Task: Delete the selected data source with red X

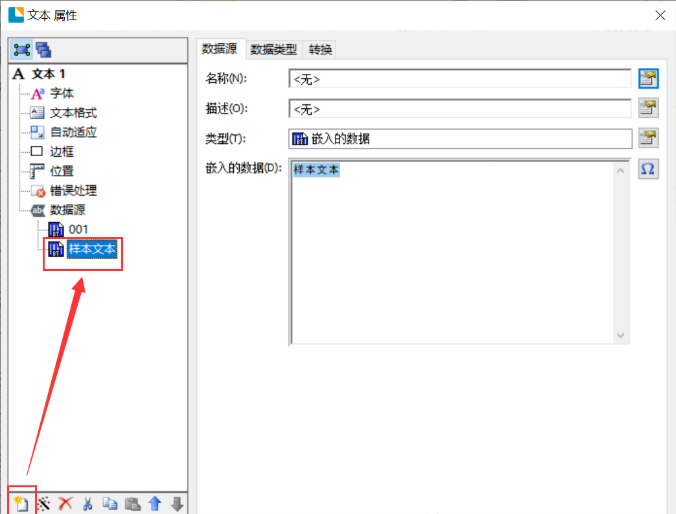Action: coord(66,504)
